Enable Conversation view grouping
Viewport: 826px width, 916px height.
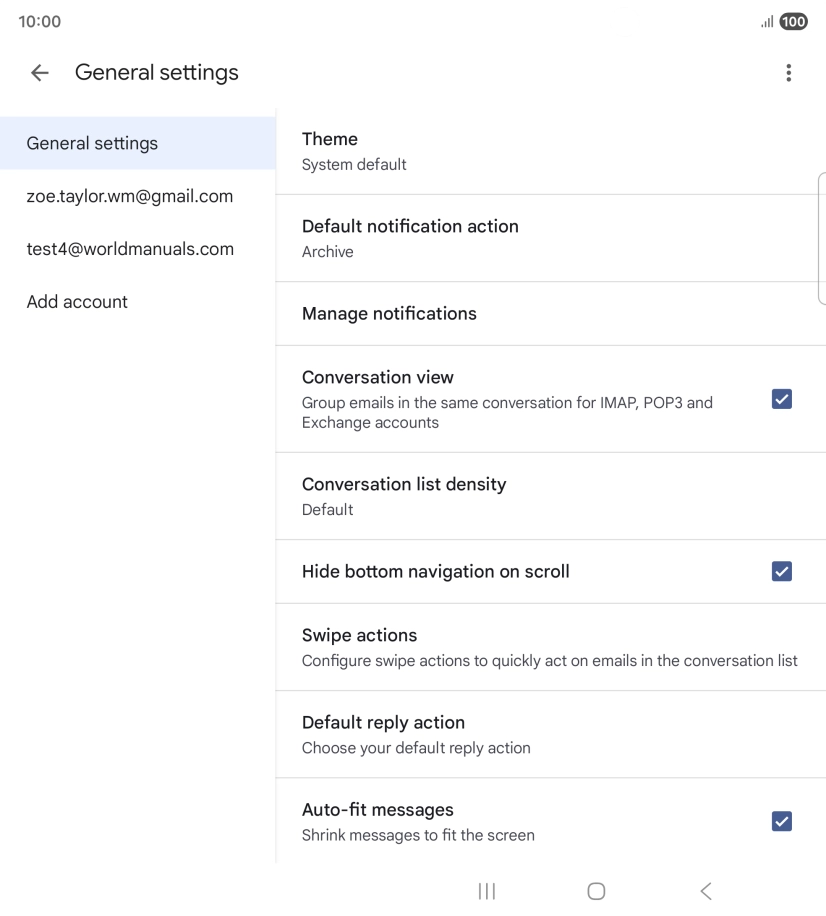tap(781, 398)
